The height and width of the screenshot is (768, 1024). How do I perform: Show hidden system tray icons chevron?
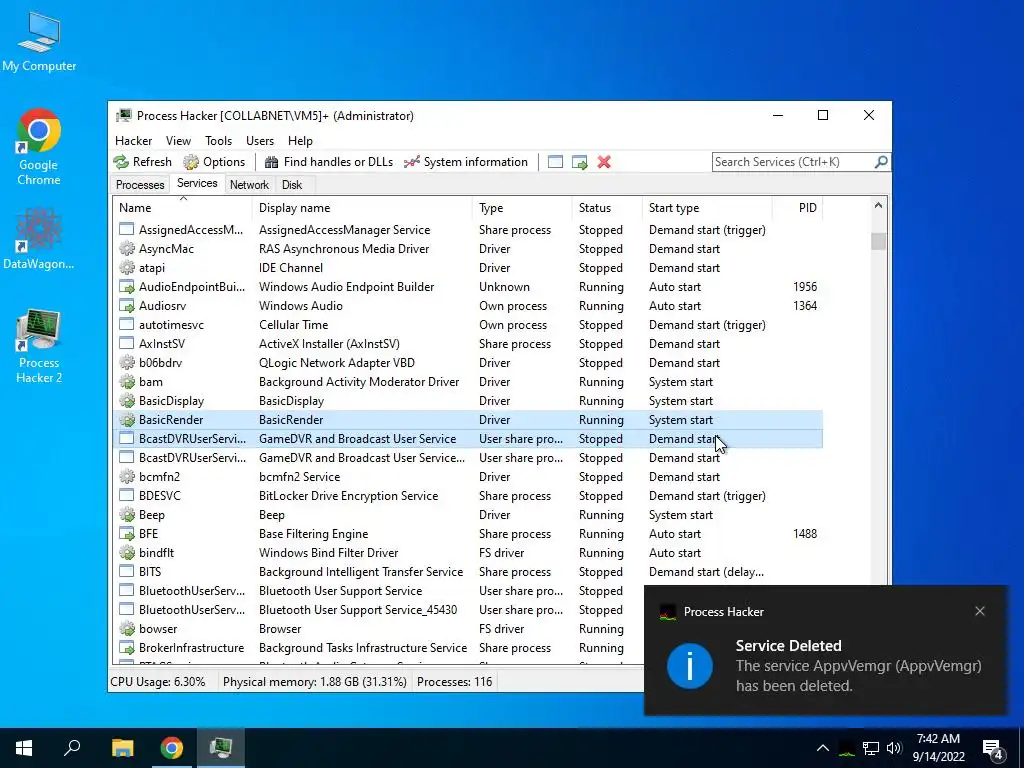click(823, 748)
